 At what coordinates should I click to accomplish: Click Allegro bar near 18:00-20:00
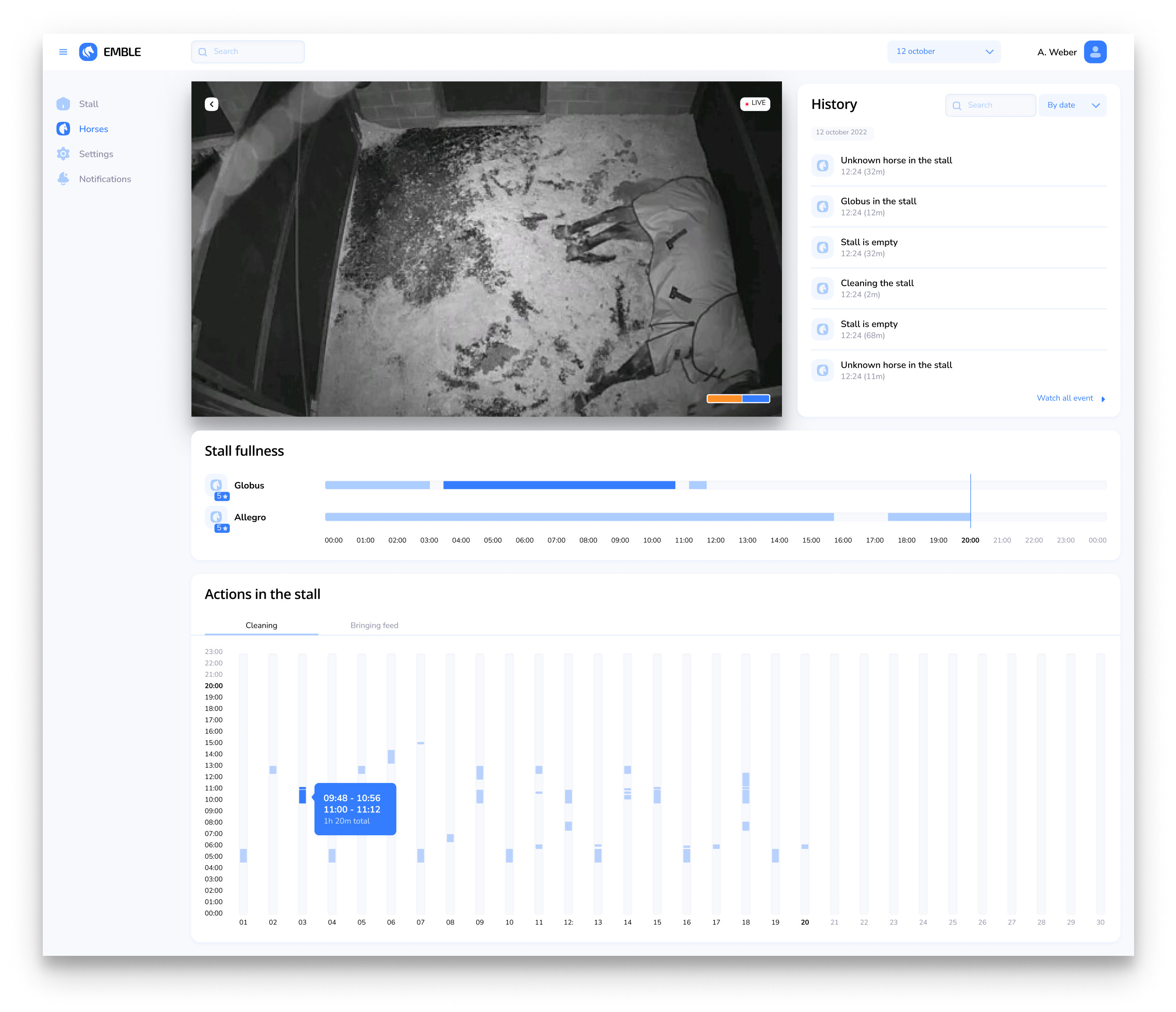tap(929, 517)
